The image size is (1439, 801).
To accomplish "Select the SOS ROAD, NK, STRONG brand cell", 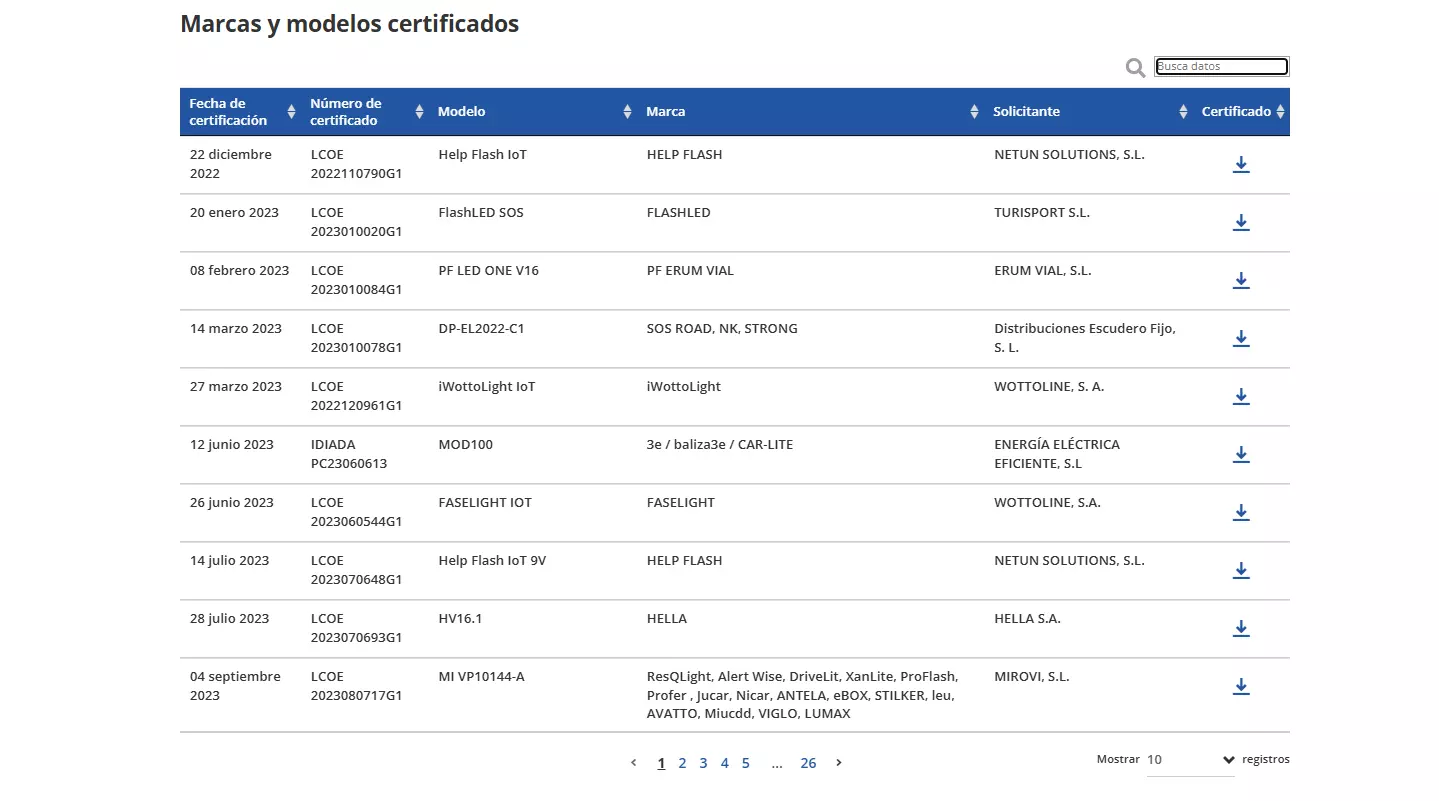I will click(x=722, y=329).
